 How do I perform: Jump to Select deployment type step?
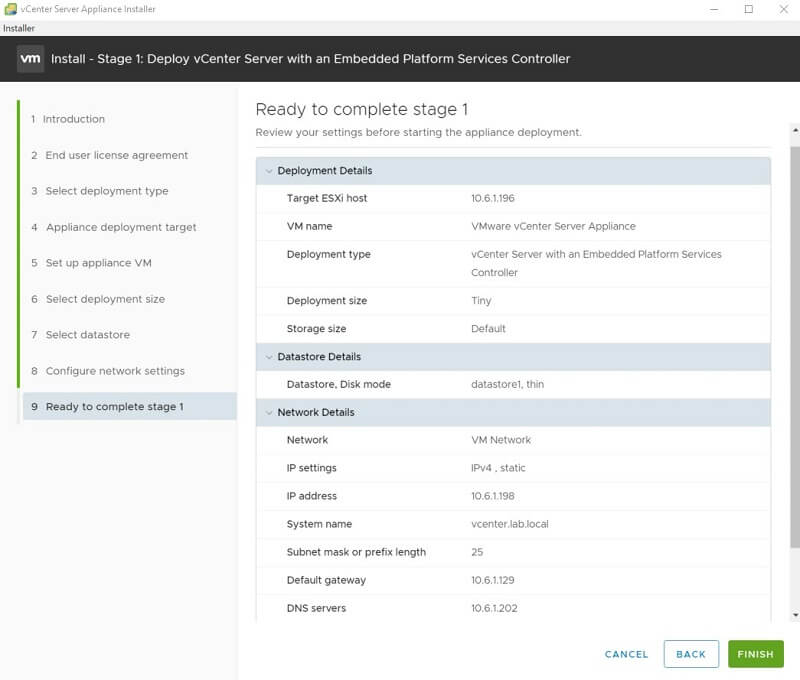[106, 191]
